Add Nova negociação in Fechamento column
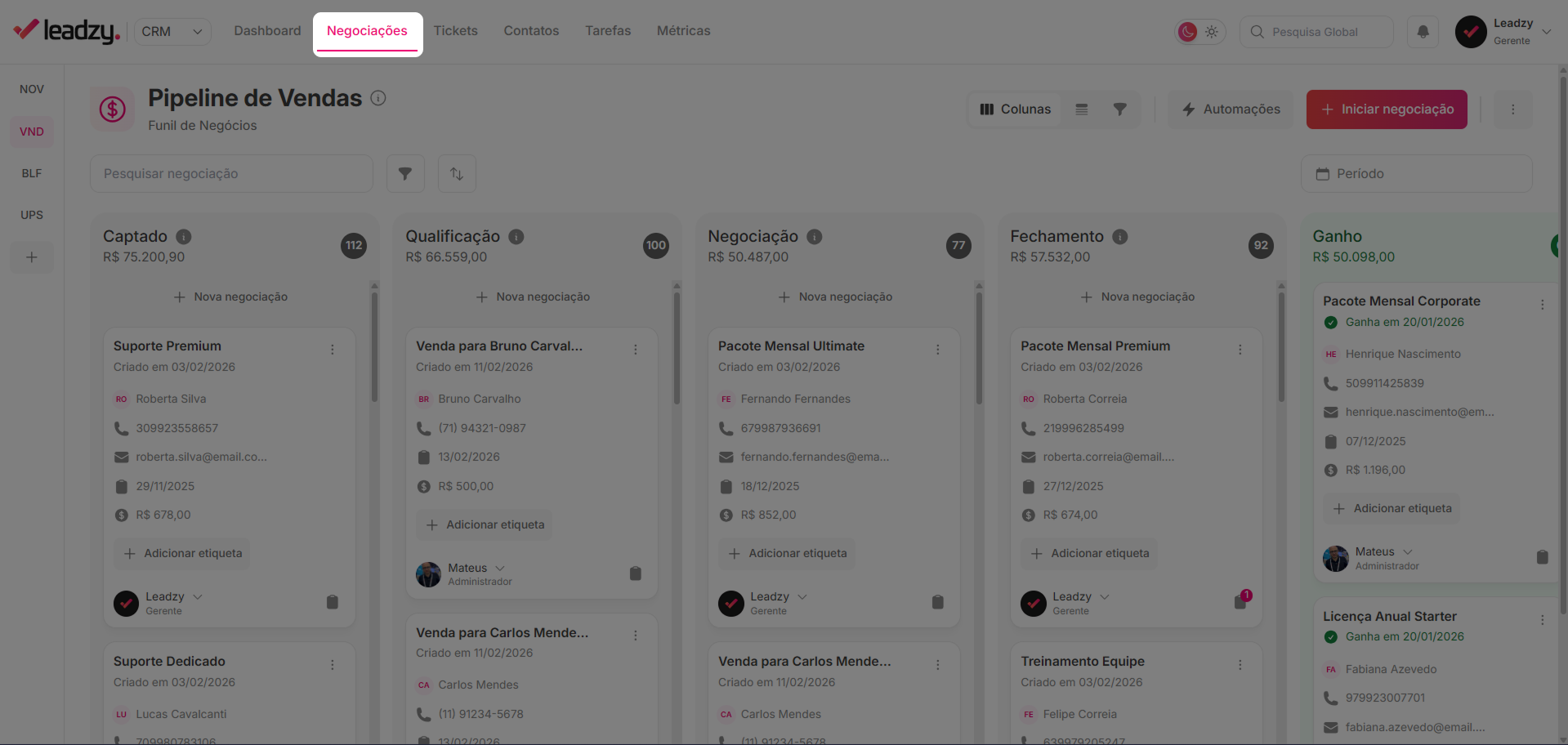1568x745 pixels. pos(1137,297)
